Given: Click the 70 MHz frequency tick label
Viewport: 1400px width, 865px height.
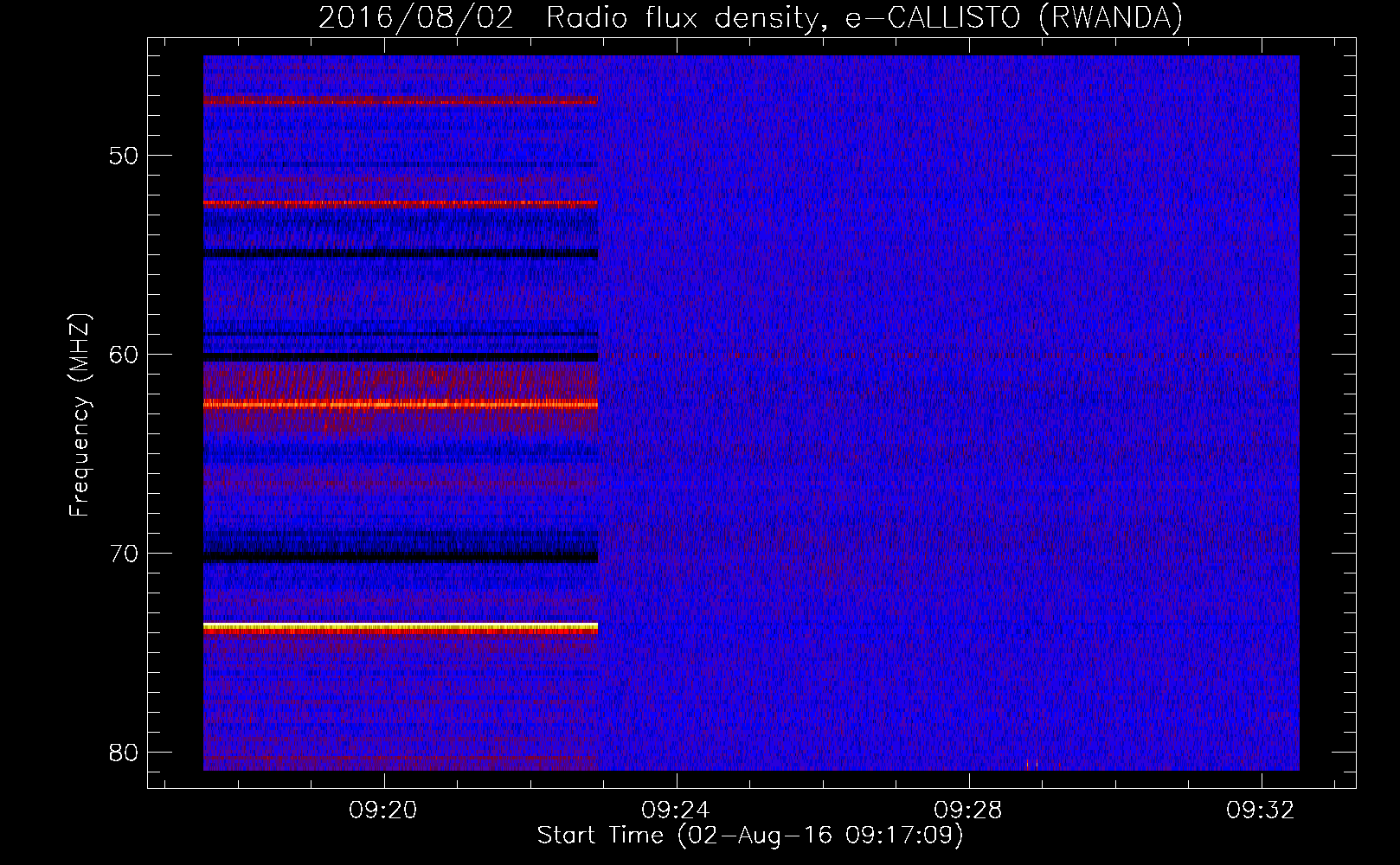Looking at the screenshot, I should (x=124, y=554).
